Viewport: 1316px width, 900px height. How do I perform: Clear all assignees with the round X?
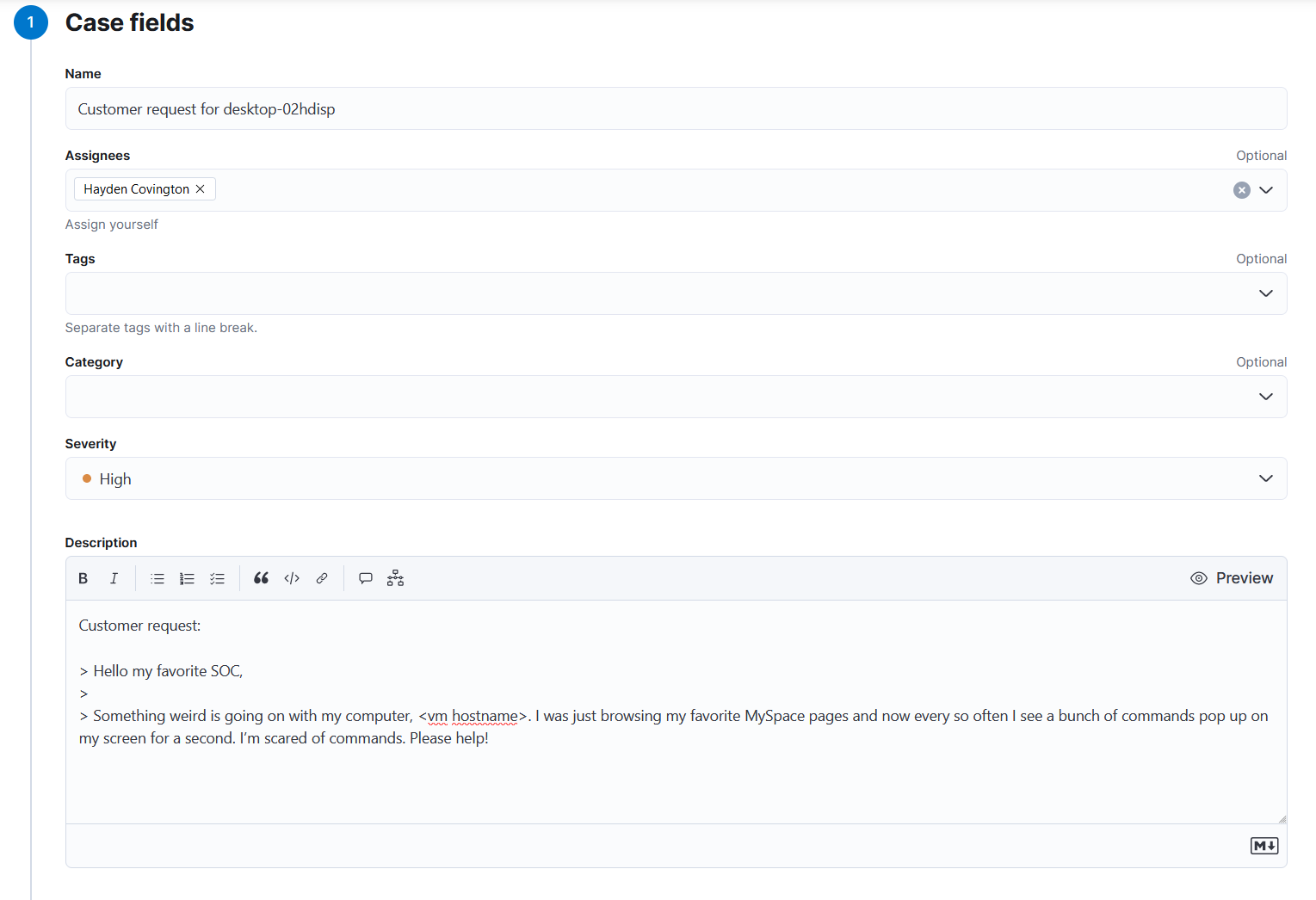coord(1241,190)
